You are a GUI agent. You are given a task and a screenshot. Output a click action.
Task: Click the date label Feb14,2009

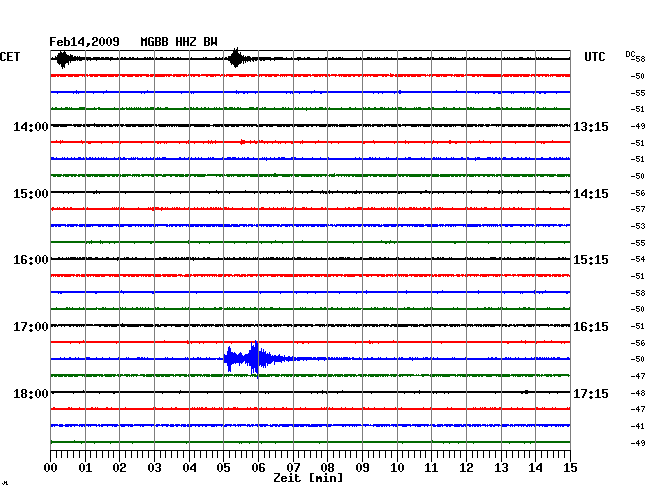(84, 42)
